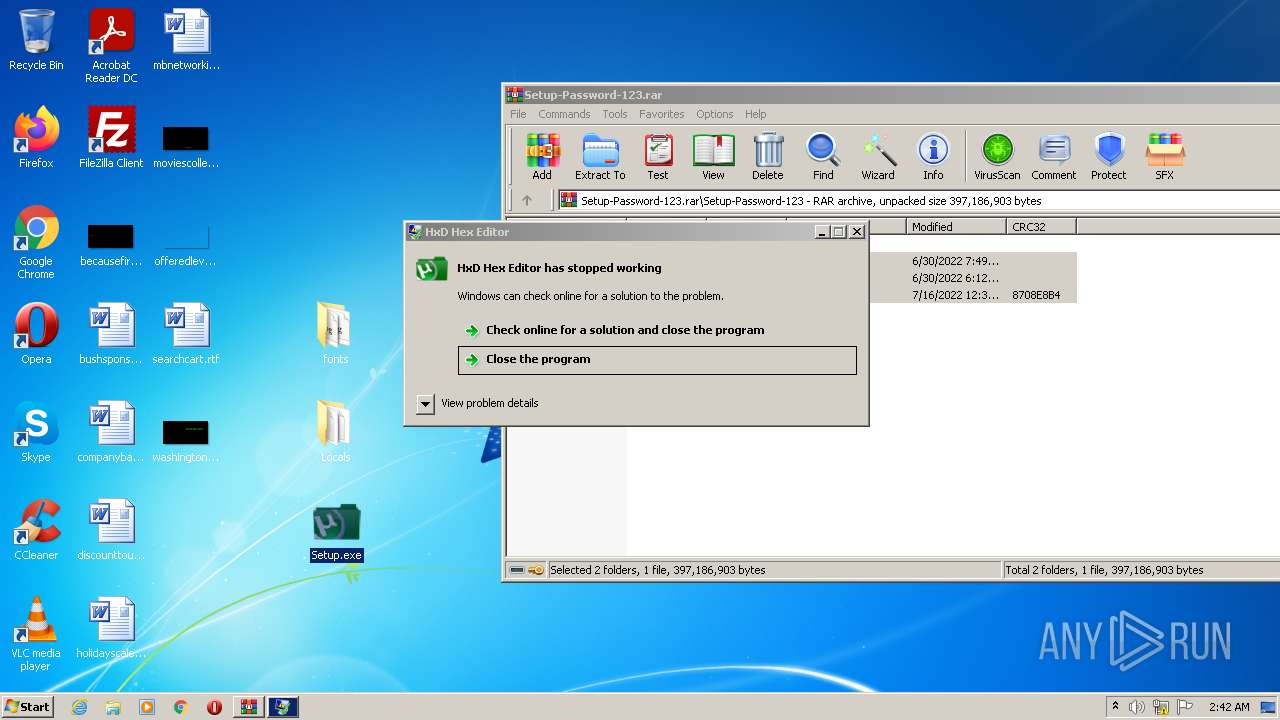Select the row modified 7/16/2022
Viewport: 1280px width, 720px height.
coord(973,295)
